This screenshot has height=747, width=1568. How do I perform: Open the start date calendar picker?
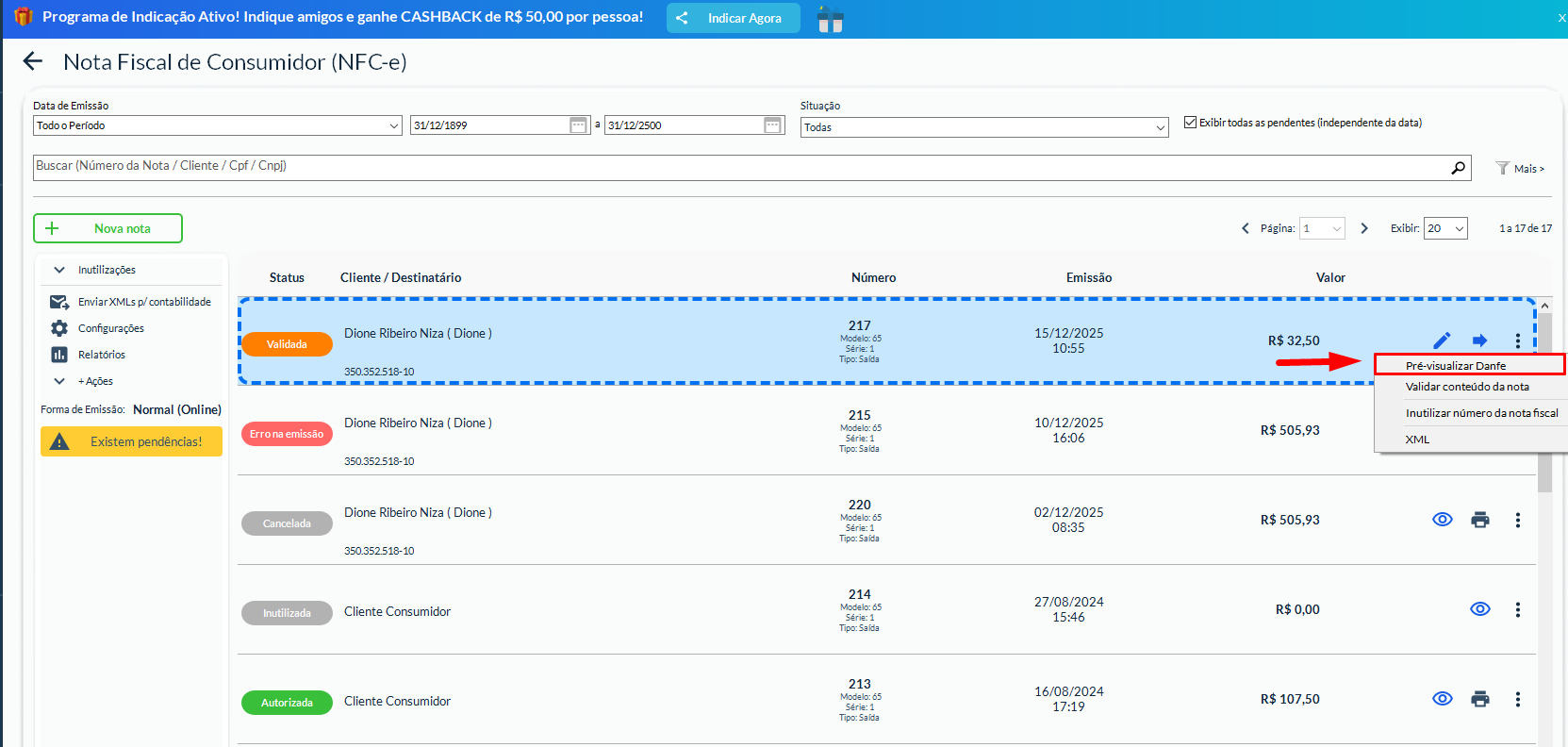[578, 125]
